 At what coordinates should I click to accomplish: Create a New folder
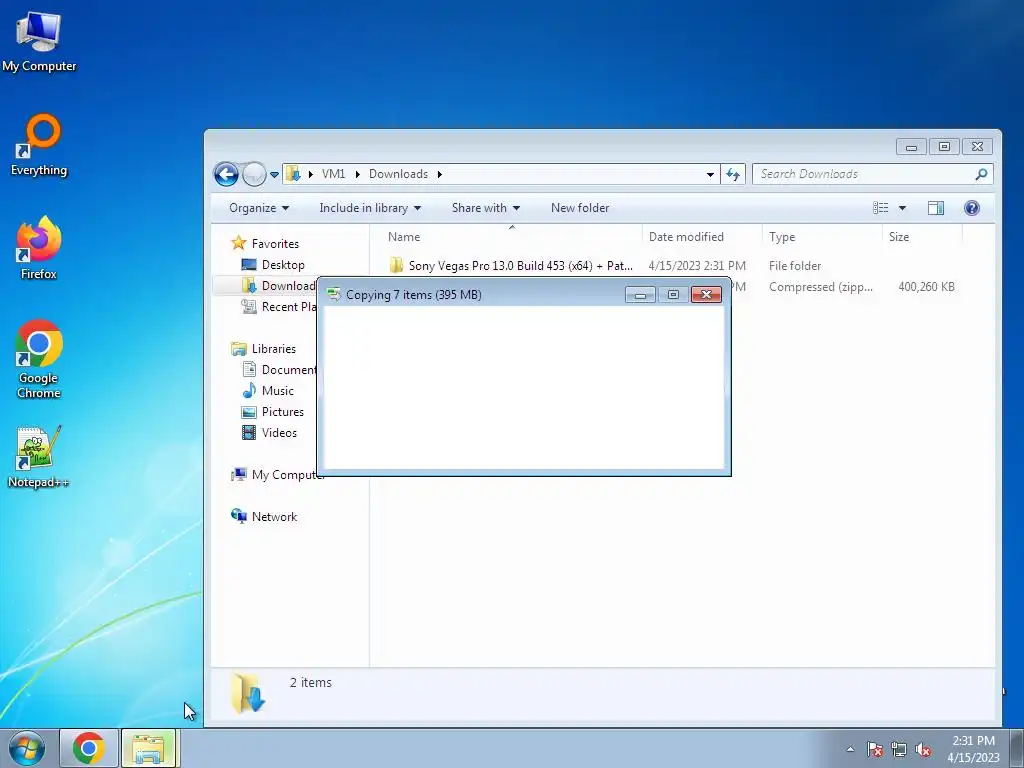(580, 208)
